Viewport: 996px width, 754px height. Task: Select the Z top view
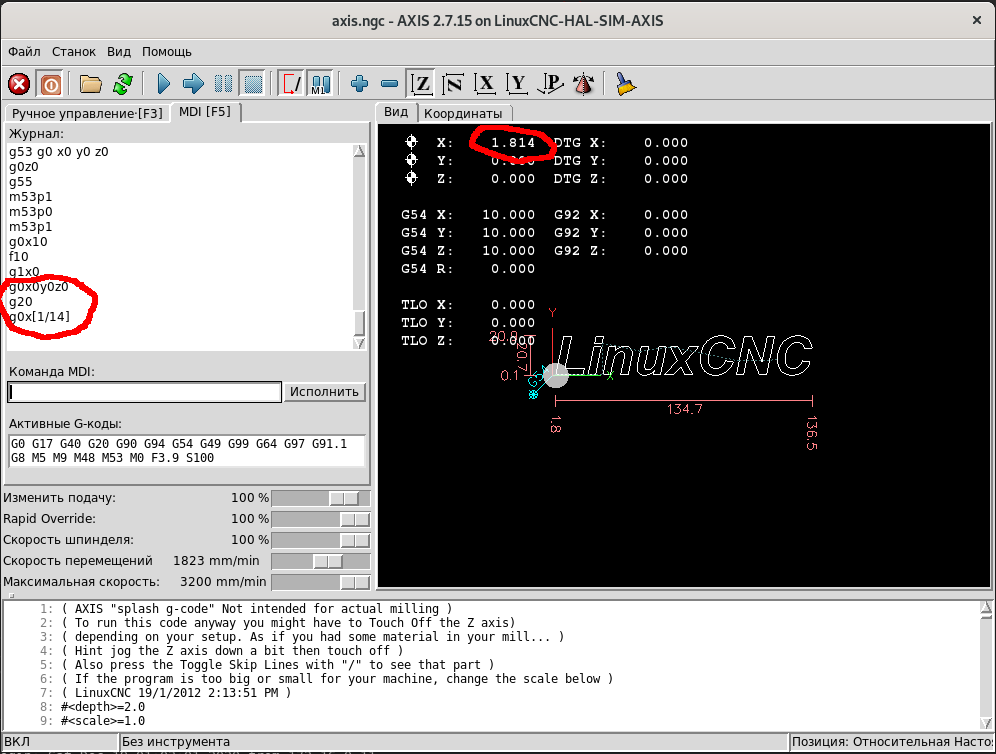tap(421, 84)
